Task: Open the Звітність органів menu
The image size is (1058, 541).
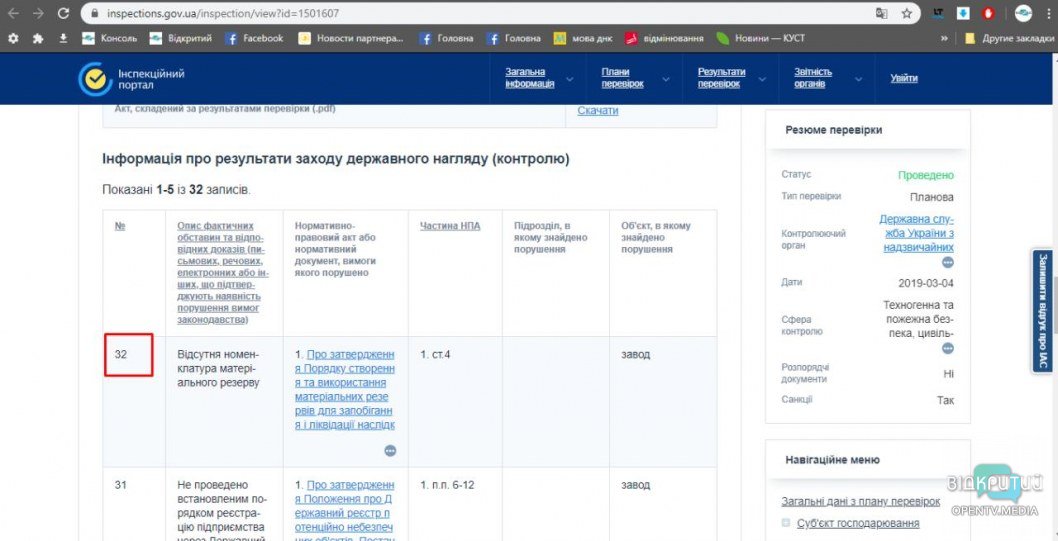Action: 812,78
